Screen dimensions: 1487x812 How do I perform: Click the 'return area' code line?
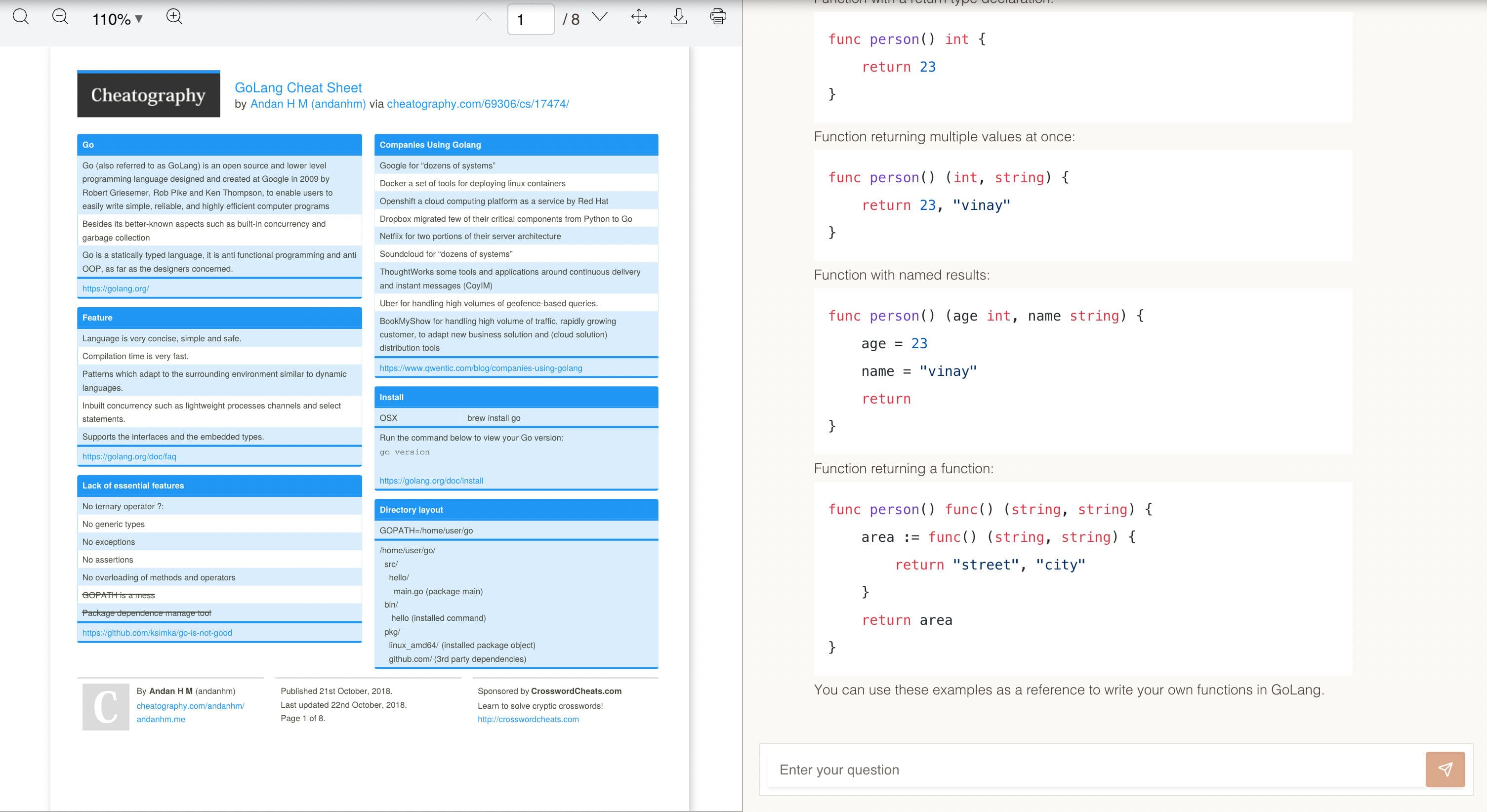click(907, 620)
